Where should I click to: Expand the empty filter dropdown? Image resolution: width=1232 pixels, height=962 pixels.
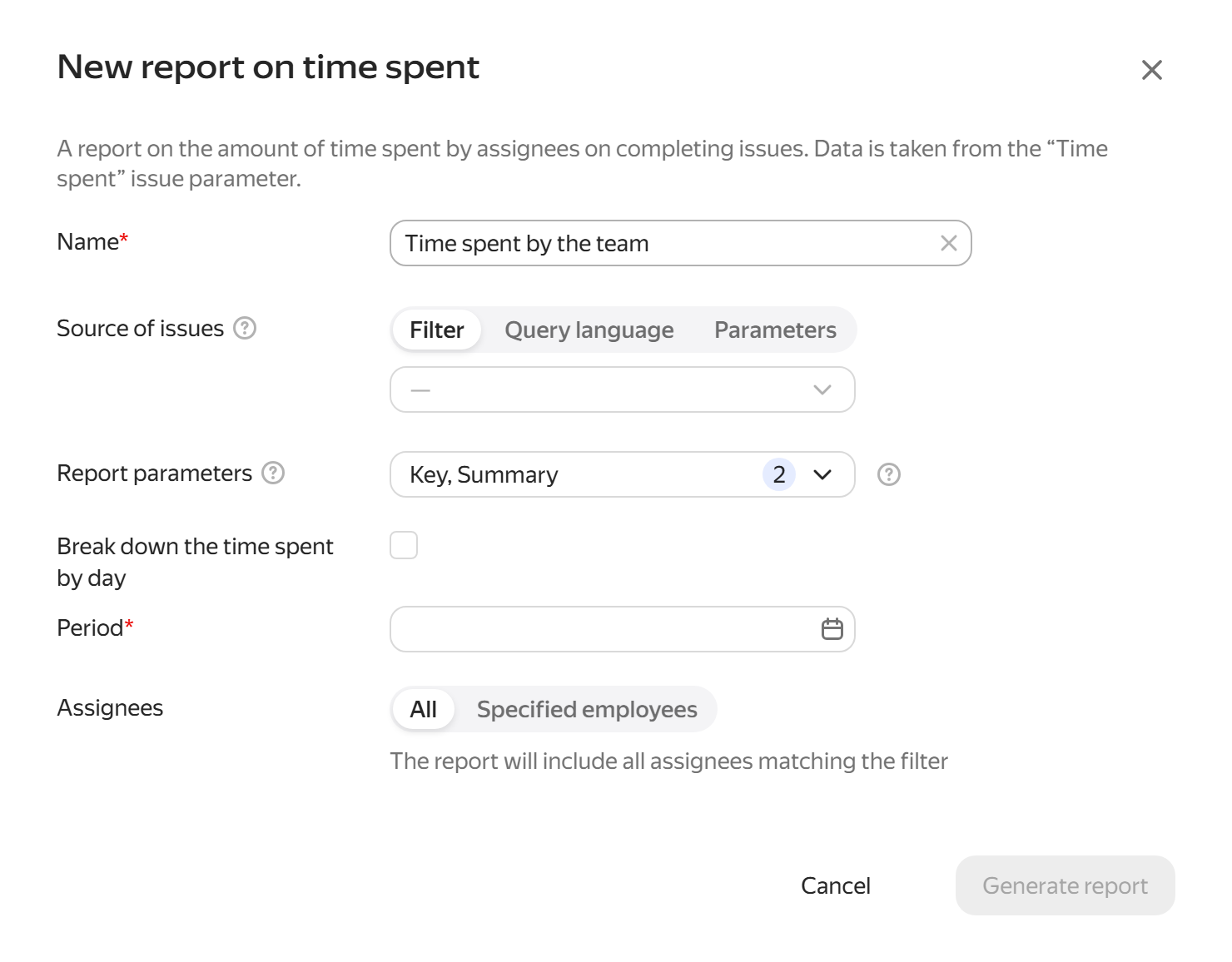tap(623, 389)
